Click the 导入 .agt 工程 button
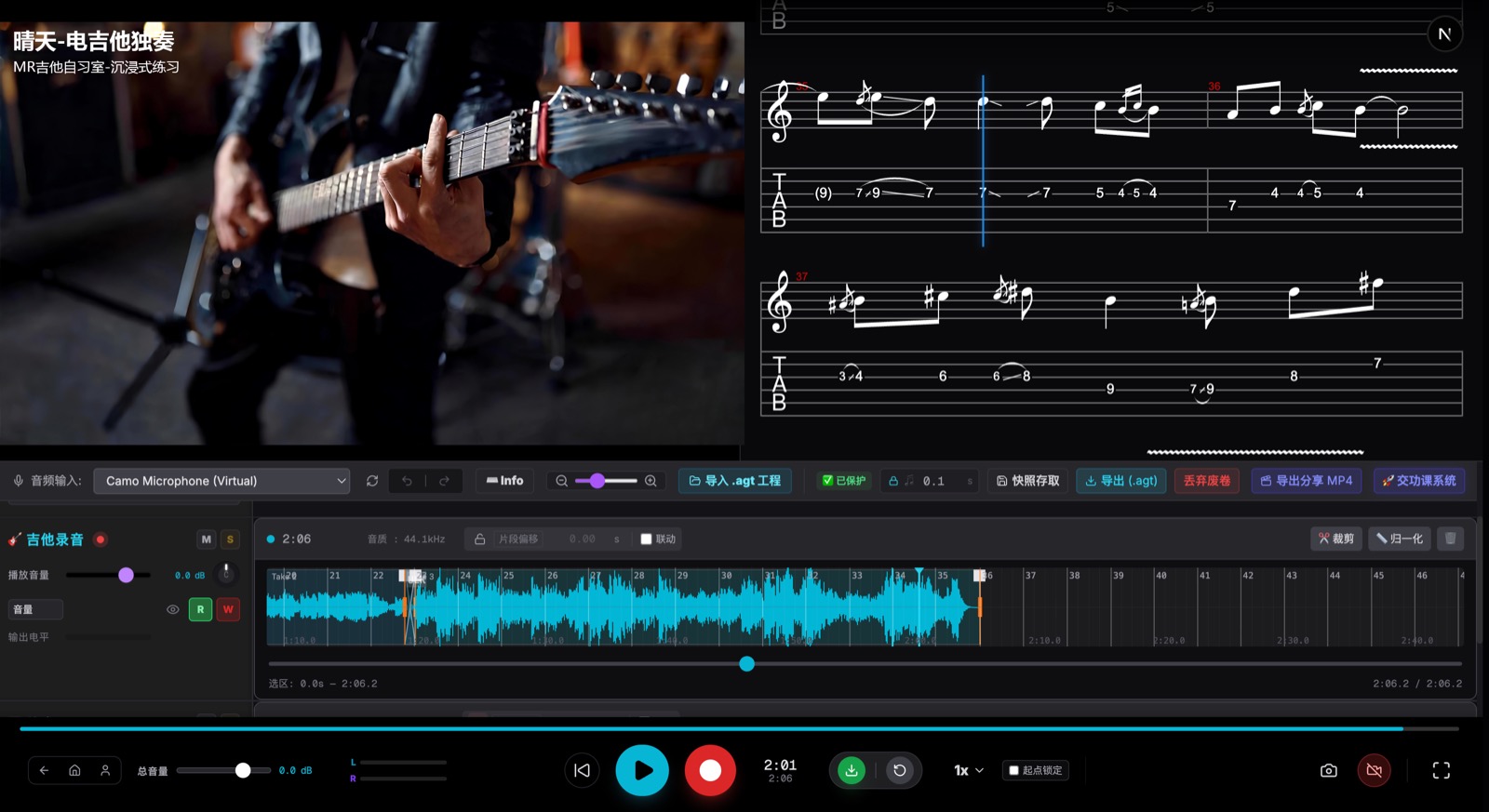This screenshot has height=812, width=1489. pyautogui.click(x=734, y=481)
